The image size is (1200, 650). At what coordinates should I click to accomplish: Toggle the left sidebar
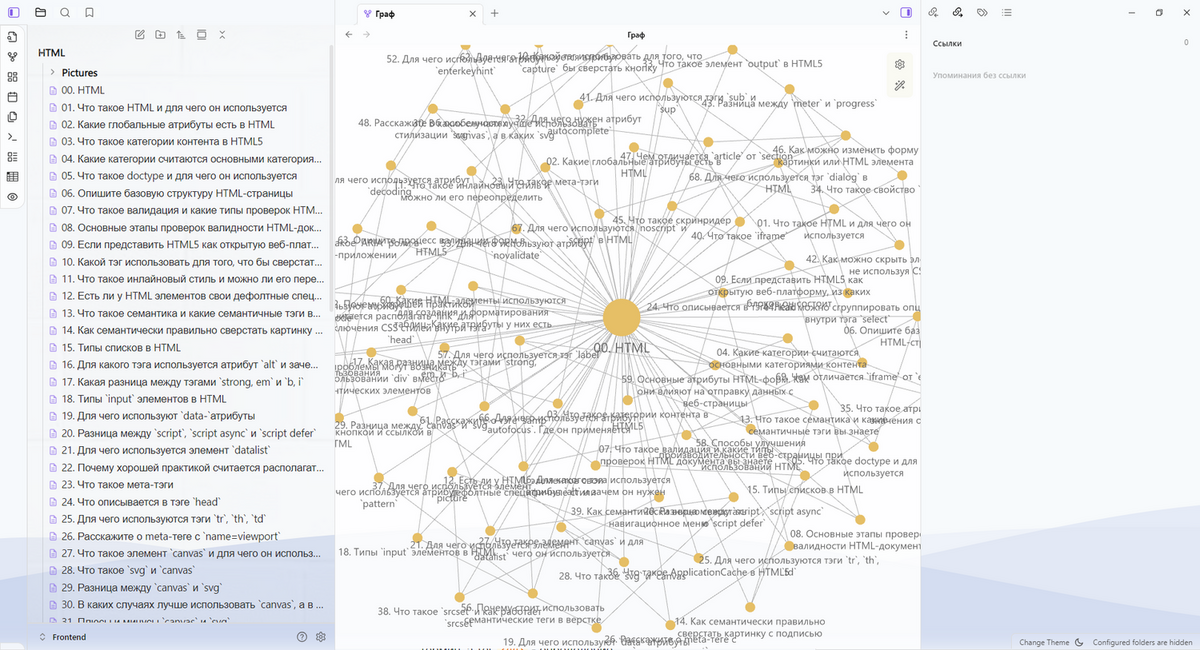pos(13,13)
